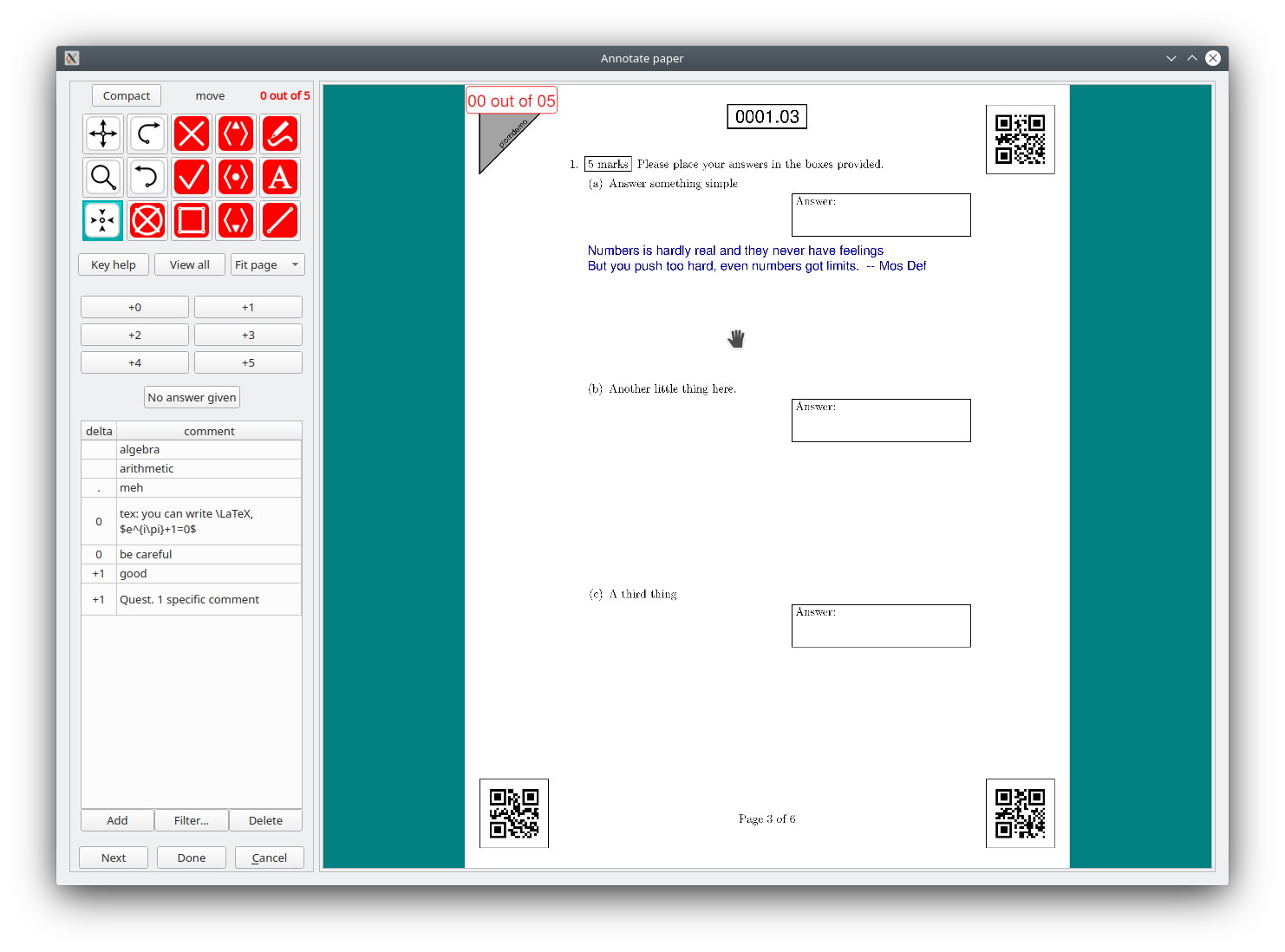Viewport: 1285px width, 952px height.
Task: Set delta mark to +3
Action: [x=248, y=335]
